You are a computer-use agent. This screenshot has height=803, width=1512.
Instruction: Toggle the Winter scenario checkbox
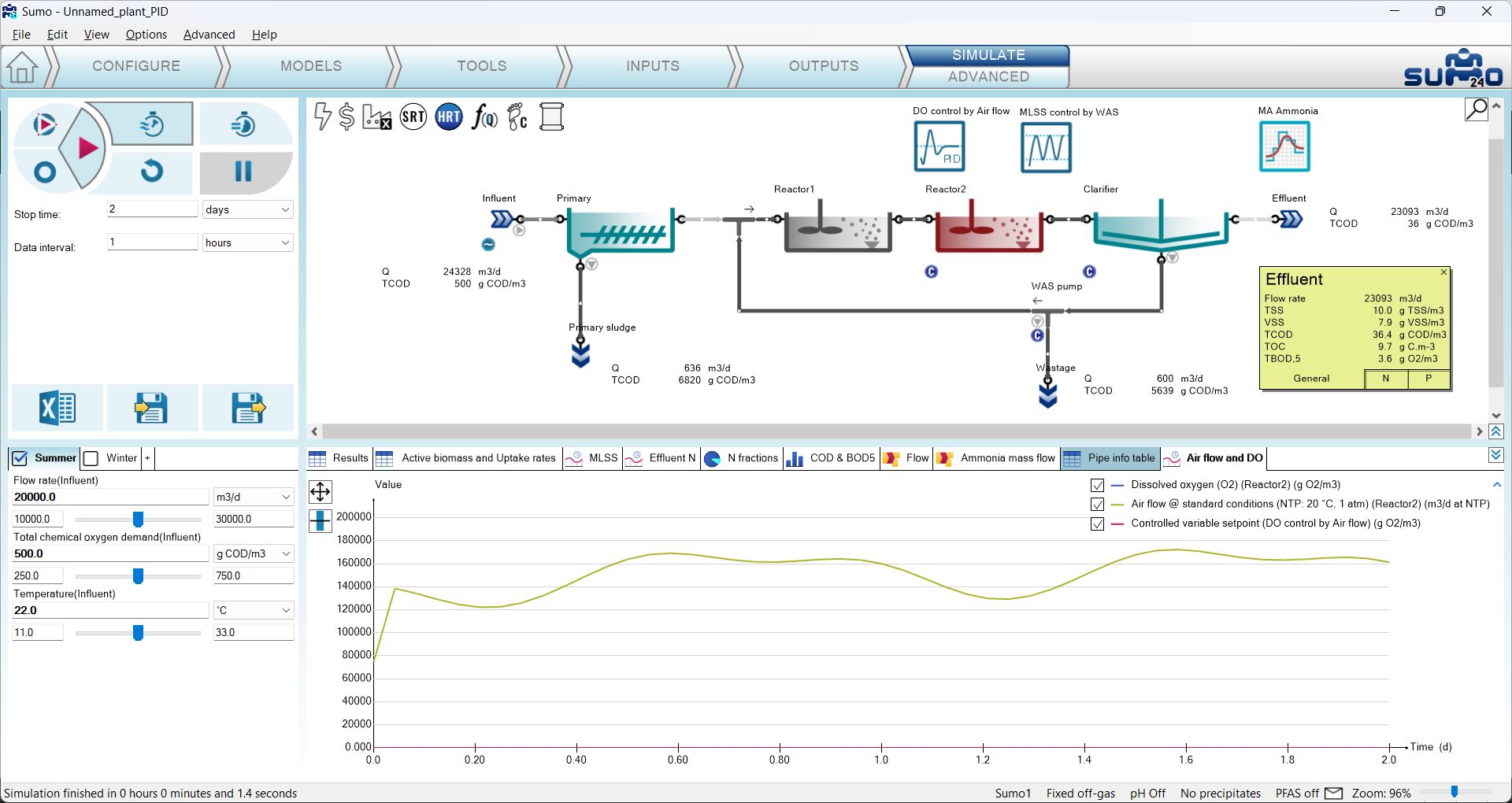tap(91, 458)
